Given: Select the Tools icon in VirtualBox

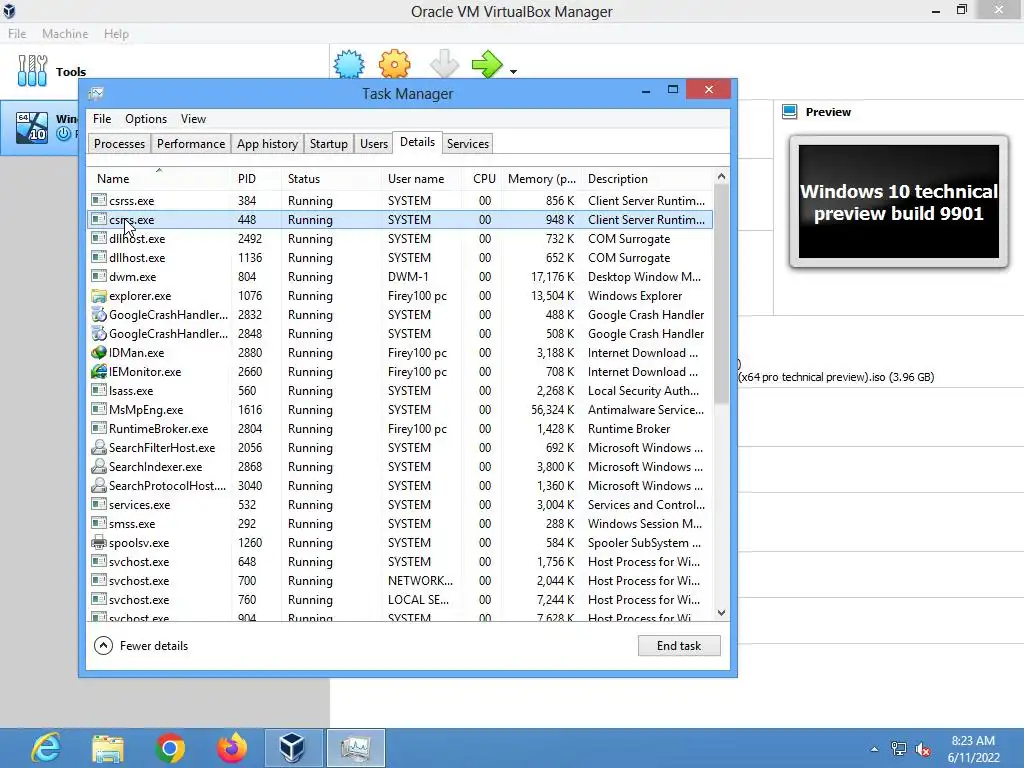Looking at the screenshot, I should click(32, 71).
